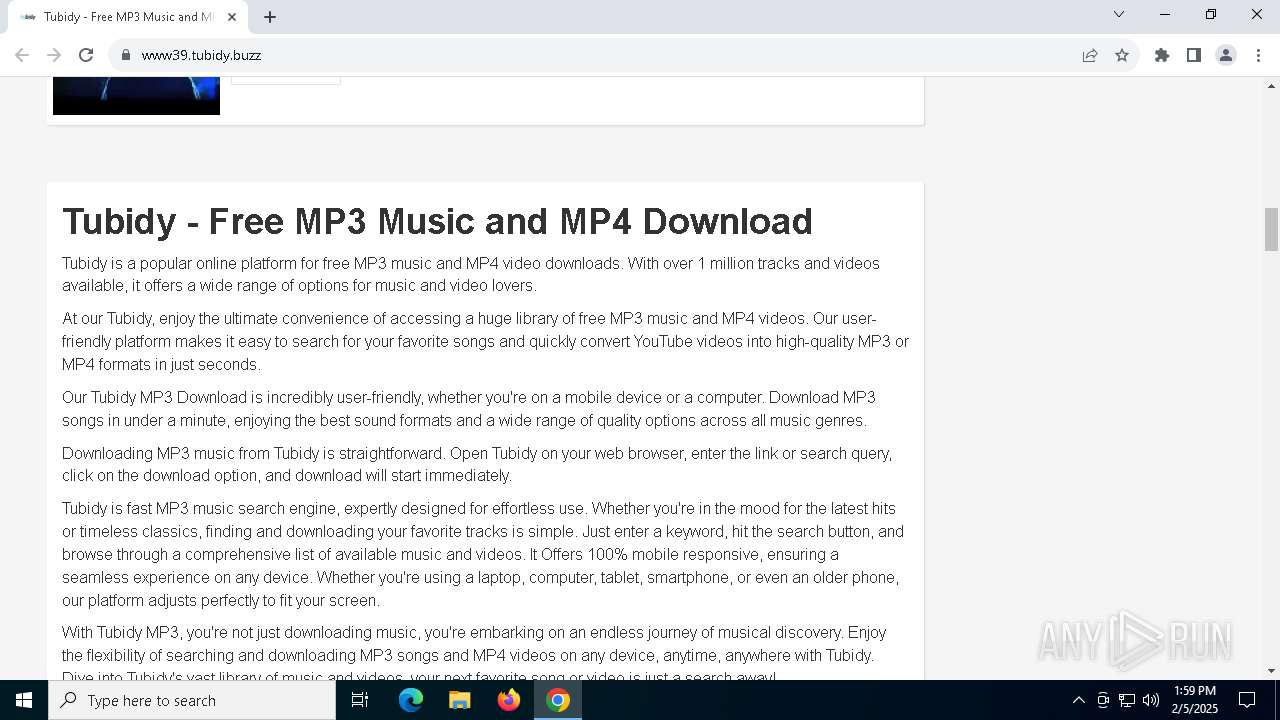
Task: Reload the Tubidy page
Action: coord(86,55)
